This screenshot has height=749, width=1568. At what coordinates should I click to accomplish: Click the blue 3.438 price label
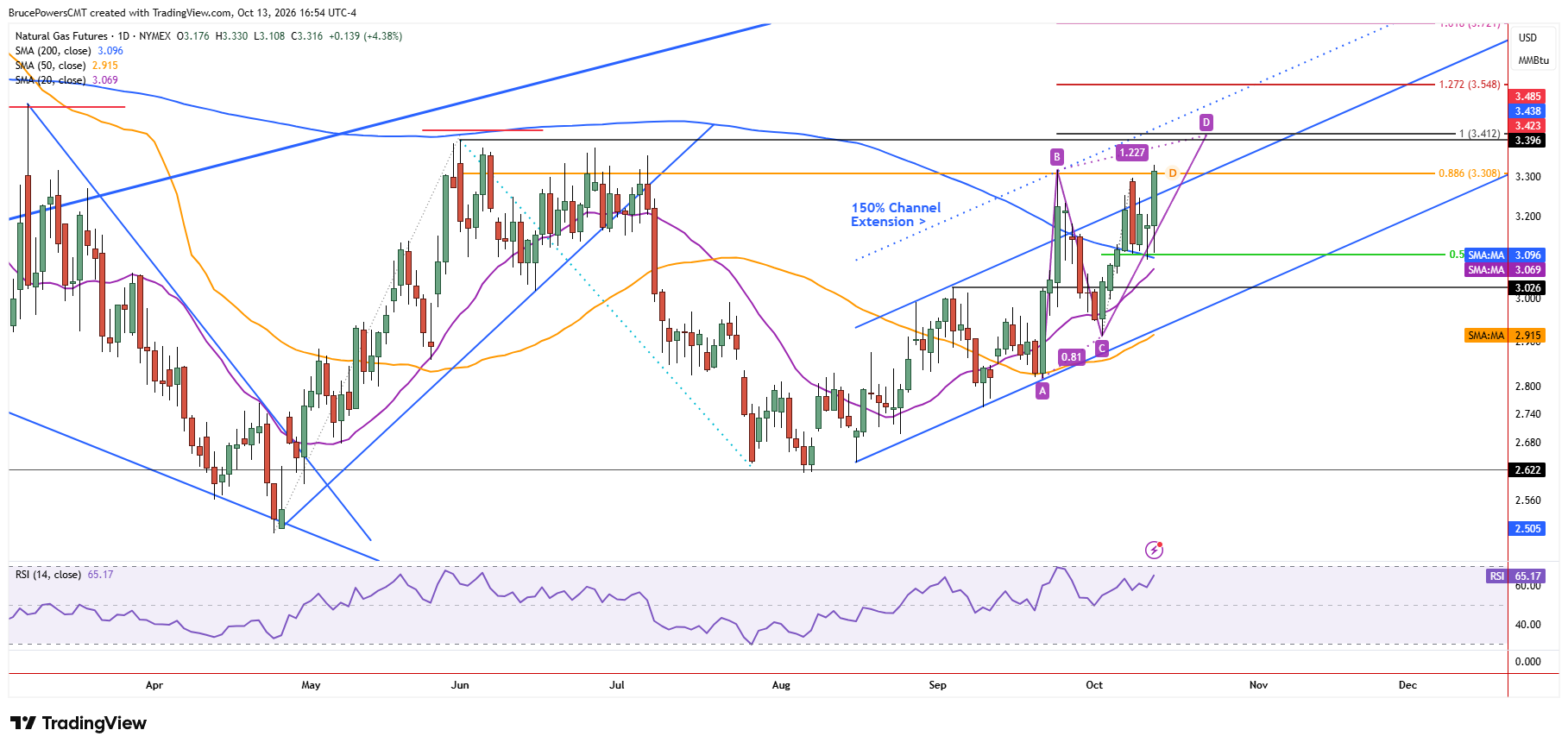[1527, 111]
